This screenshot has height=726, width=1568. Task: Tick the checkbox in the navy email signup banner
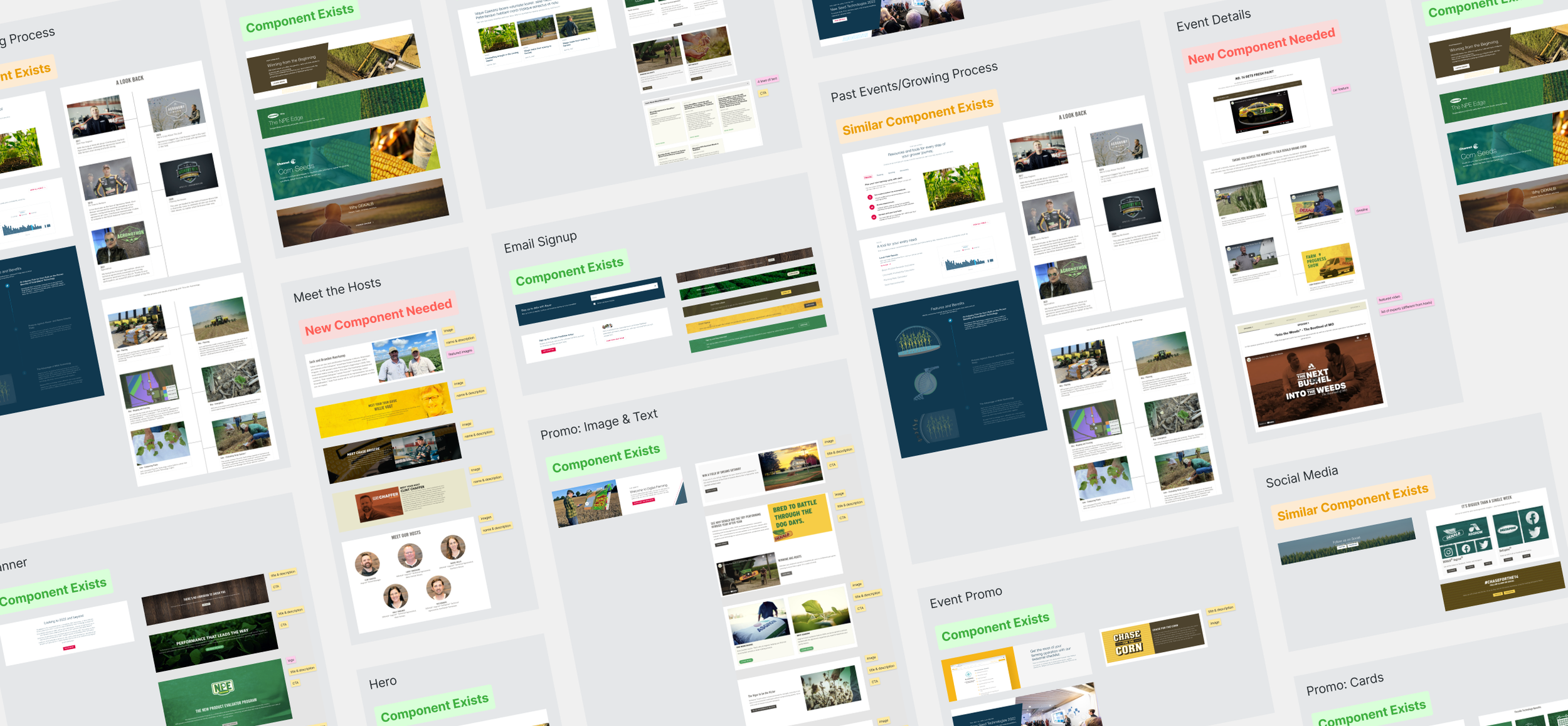tap(594, 304)
